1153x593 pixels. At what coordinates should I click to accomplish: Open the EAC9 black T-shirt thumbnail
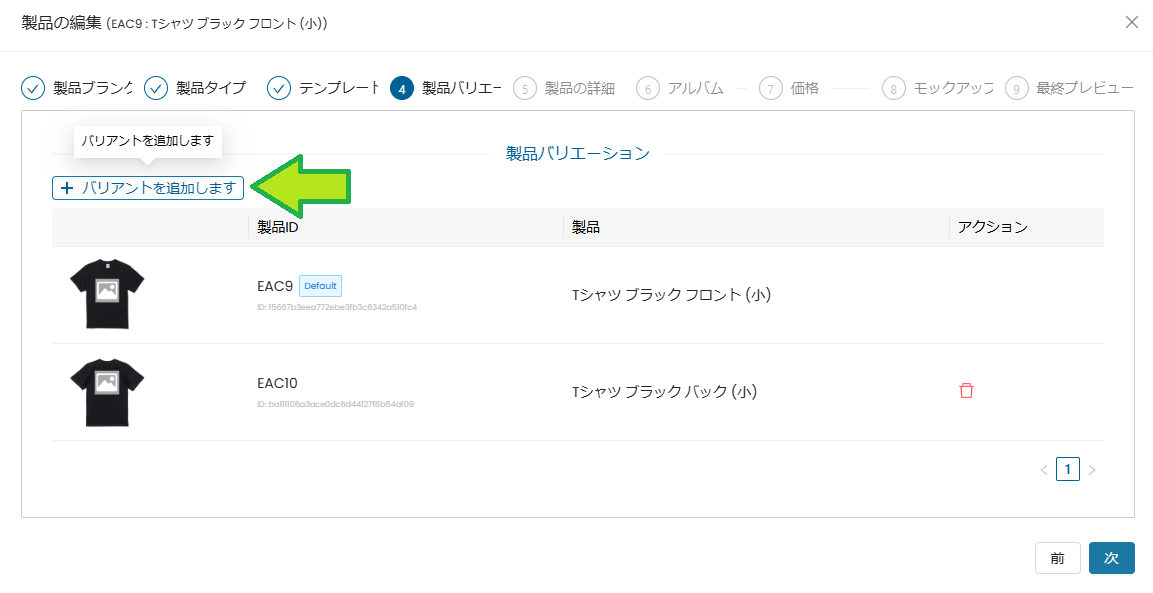[x=107, y=294]
